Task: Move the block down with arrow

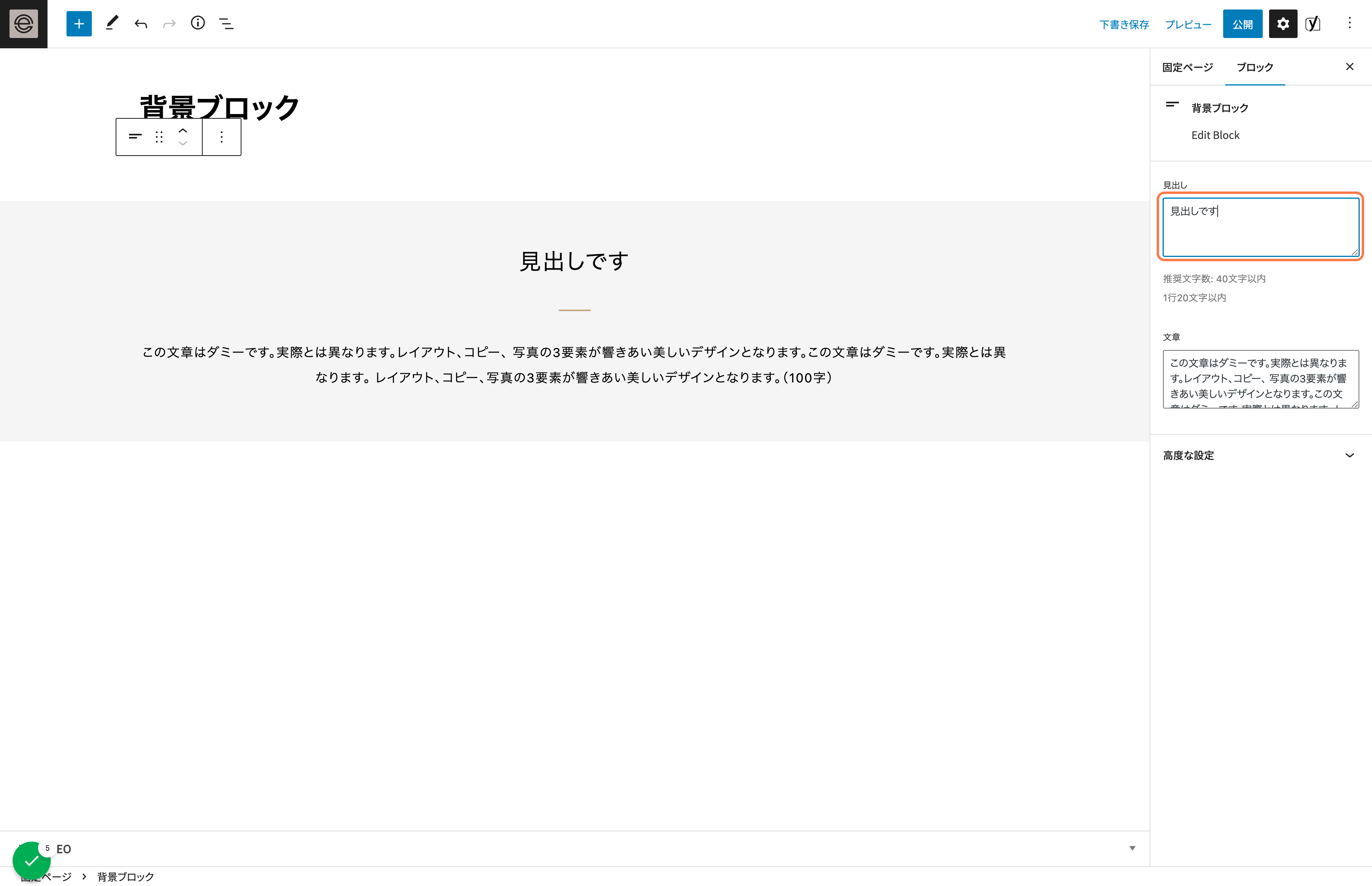Action: coord(183,144)
